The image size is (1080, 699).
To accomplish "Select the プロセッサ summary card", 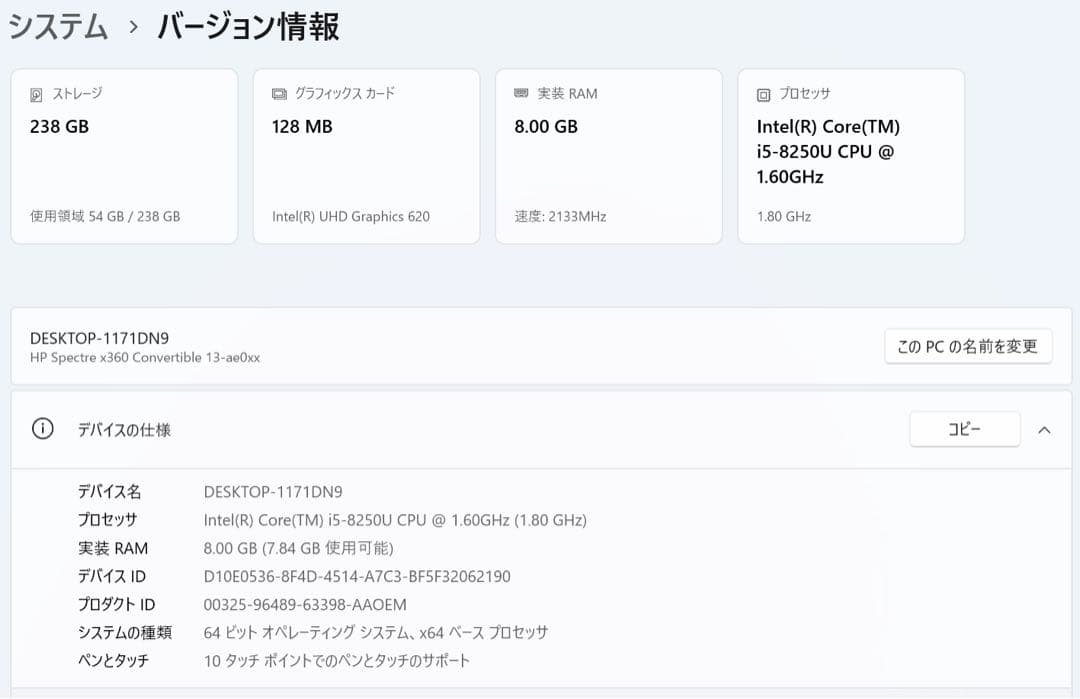I will click(x=851, y=155).
